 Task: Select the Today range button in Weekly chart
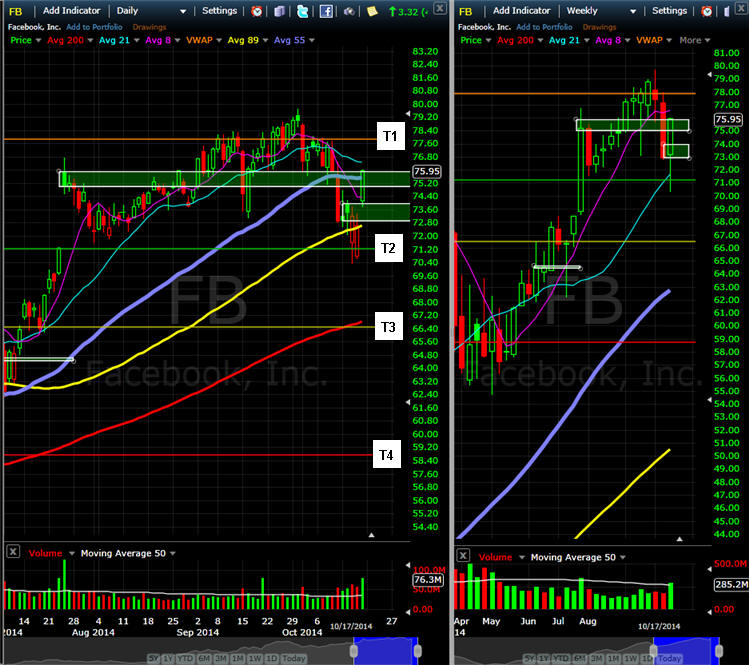coord(669,658)
